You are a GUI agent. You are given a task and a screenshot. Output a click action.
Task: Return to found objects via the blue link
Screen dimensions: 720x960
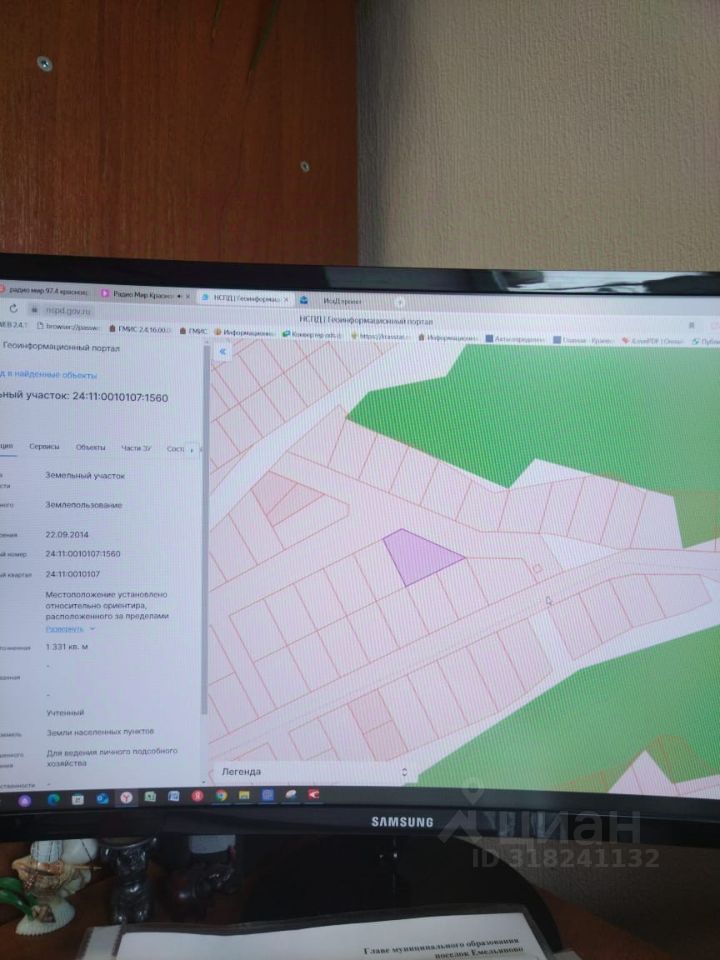pyautogui.click(x=48, y=374)
